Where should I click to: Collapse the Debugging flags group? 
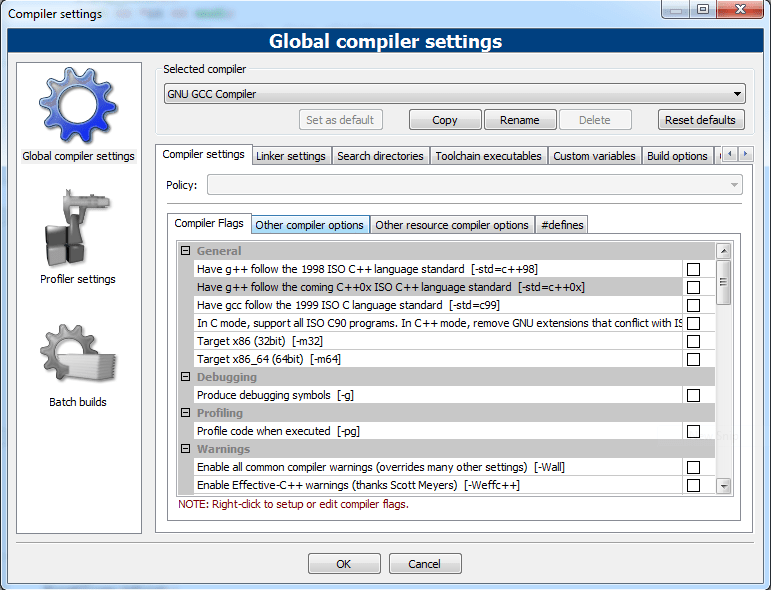[x=185, y=377]
